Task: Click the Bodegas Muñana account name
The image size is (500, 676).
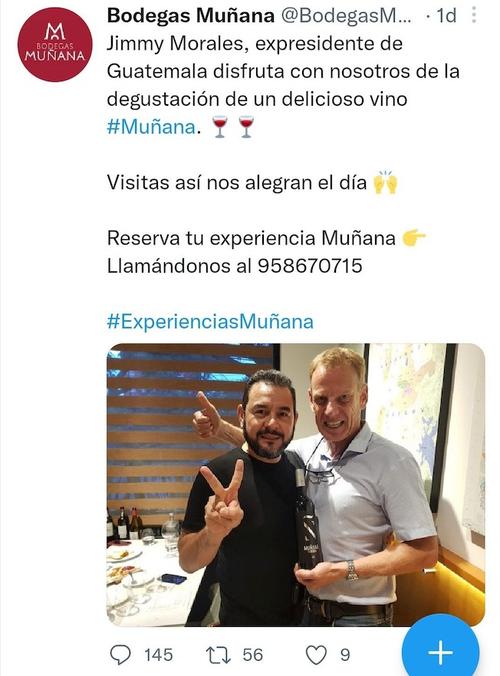Action: click(191, 16)
